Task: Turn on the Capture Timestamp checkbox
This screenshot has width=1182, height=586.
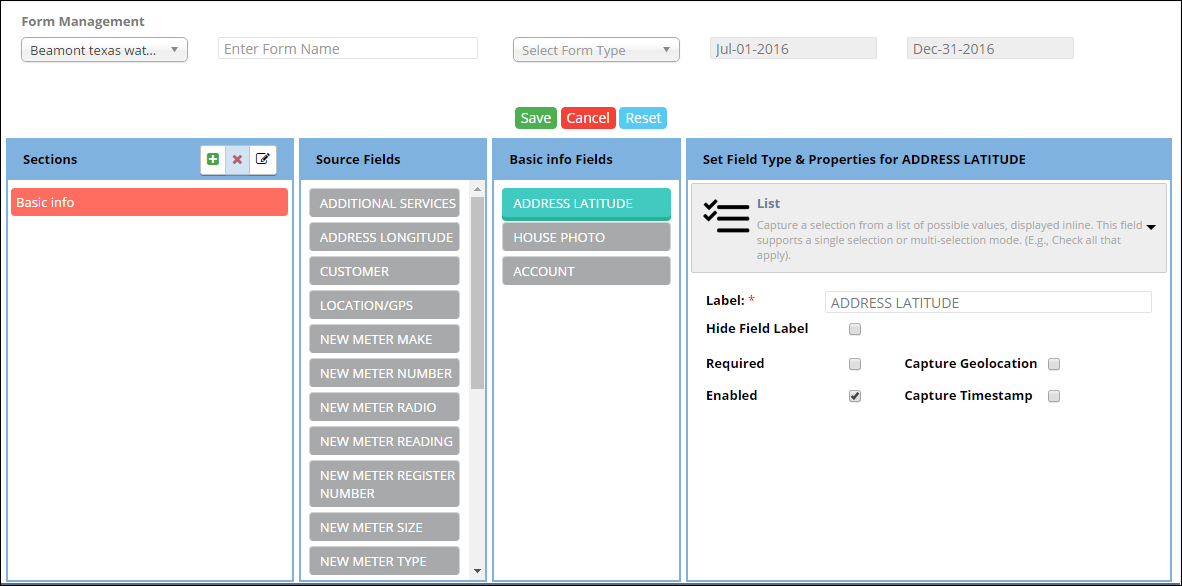Action: [x=1054, y=396]
